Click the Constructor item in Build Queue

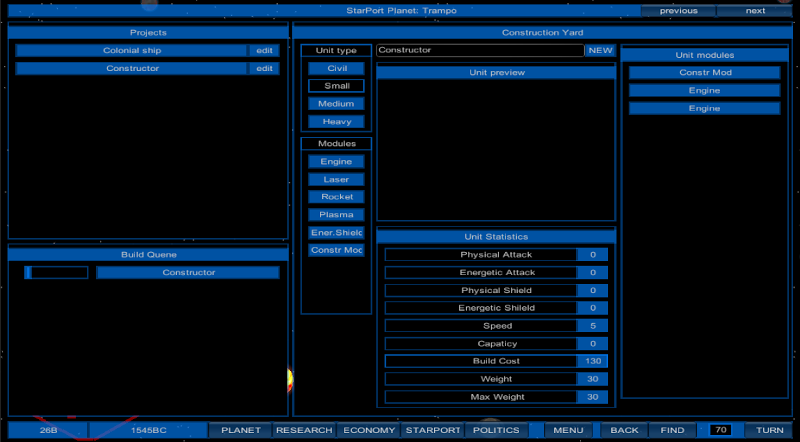(188, 273)
